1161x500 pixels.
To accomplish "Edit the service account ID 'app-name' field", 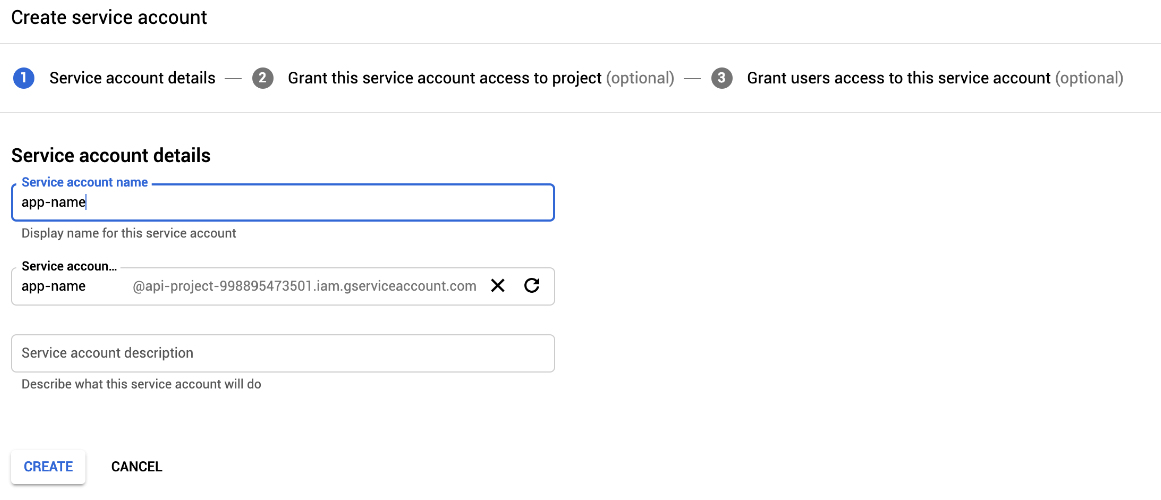I will [71, 287].
